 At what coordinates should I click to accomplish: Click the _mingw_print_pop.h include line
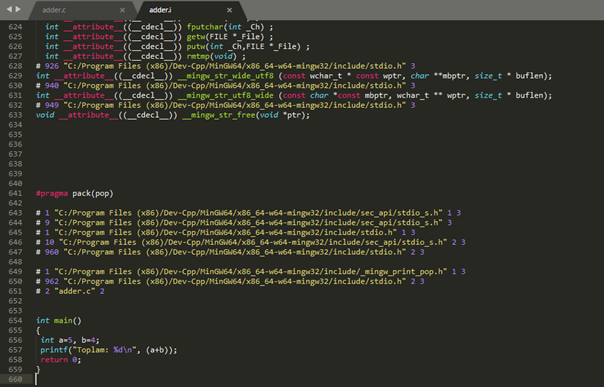pyautogui.click(x=250, y=271)
